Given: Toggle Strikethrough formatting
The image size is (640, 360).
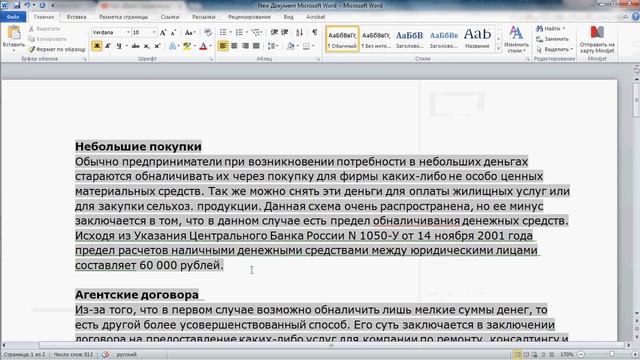Looking at the screenshot, I should click(x=136, y=46).
